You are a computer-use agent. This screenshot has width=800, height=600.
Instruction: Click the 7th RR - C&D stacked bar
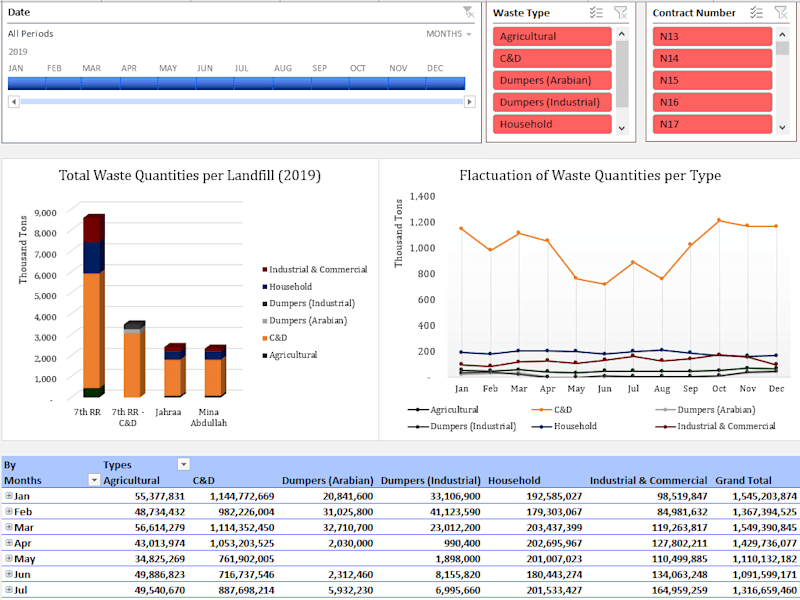coord(134,360)
